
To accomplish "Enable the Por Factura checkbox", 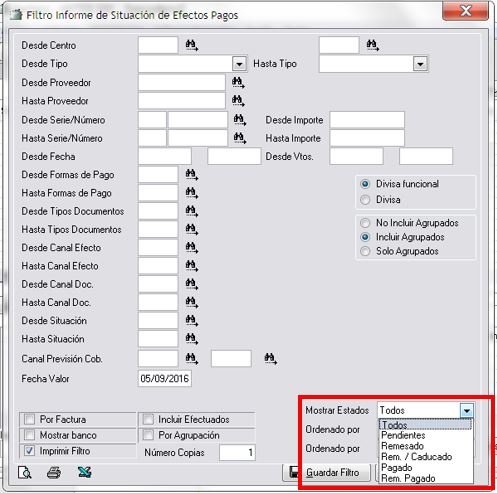I will [30, 419].
